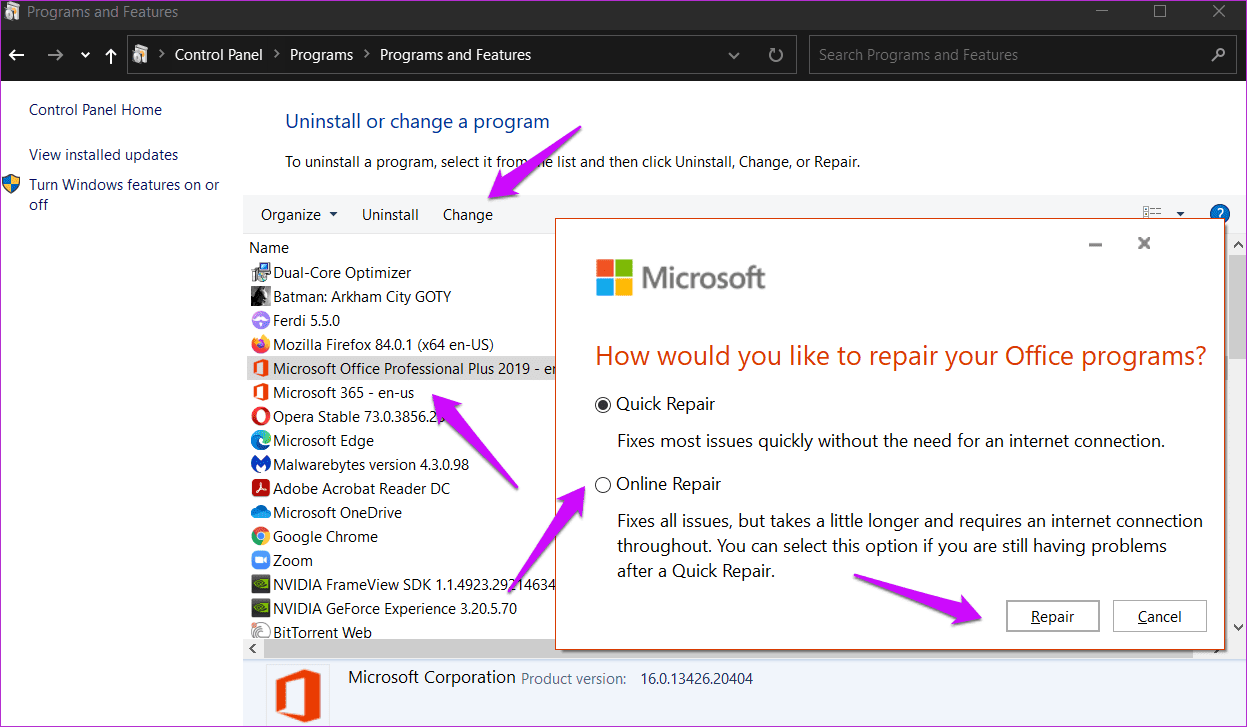This screenshot has height=727, width=1247.
Task: Sort by the Name column header
Action: 269,247
